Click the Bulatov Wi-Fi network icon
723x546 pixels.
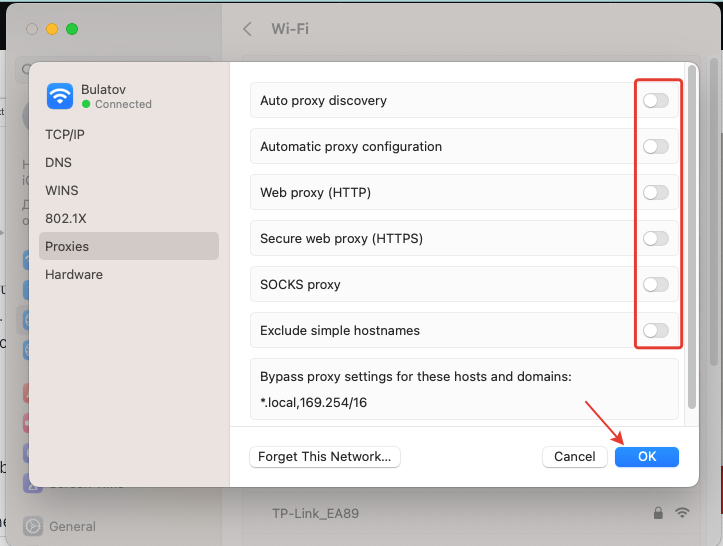click(x=60, y=96)
